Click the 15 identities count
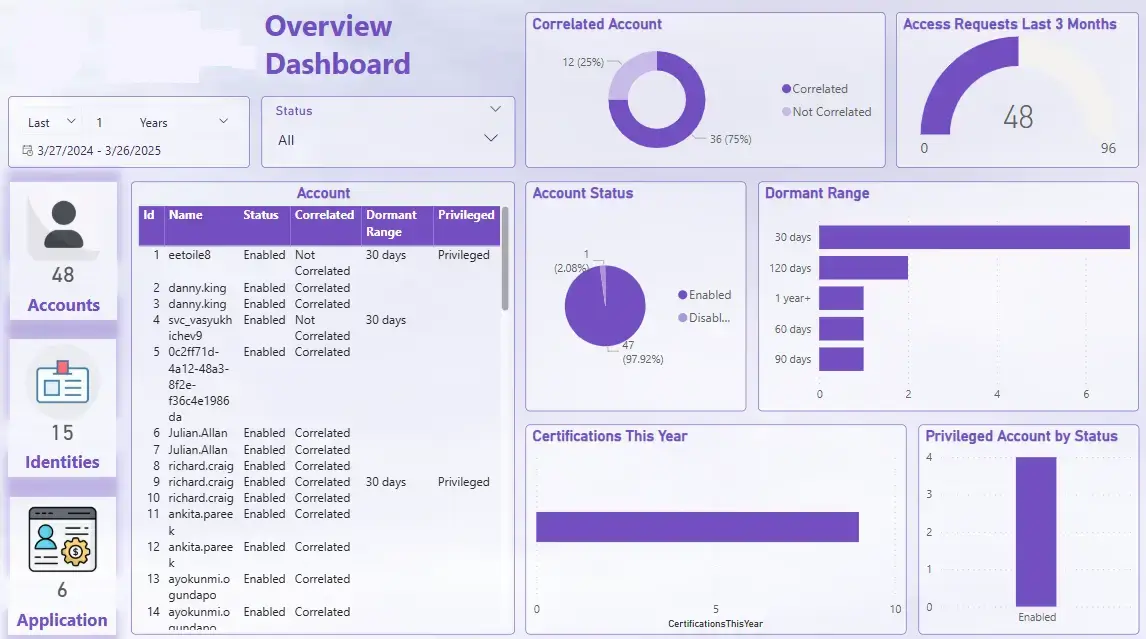 tap(62, 433)
